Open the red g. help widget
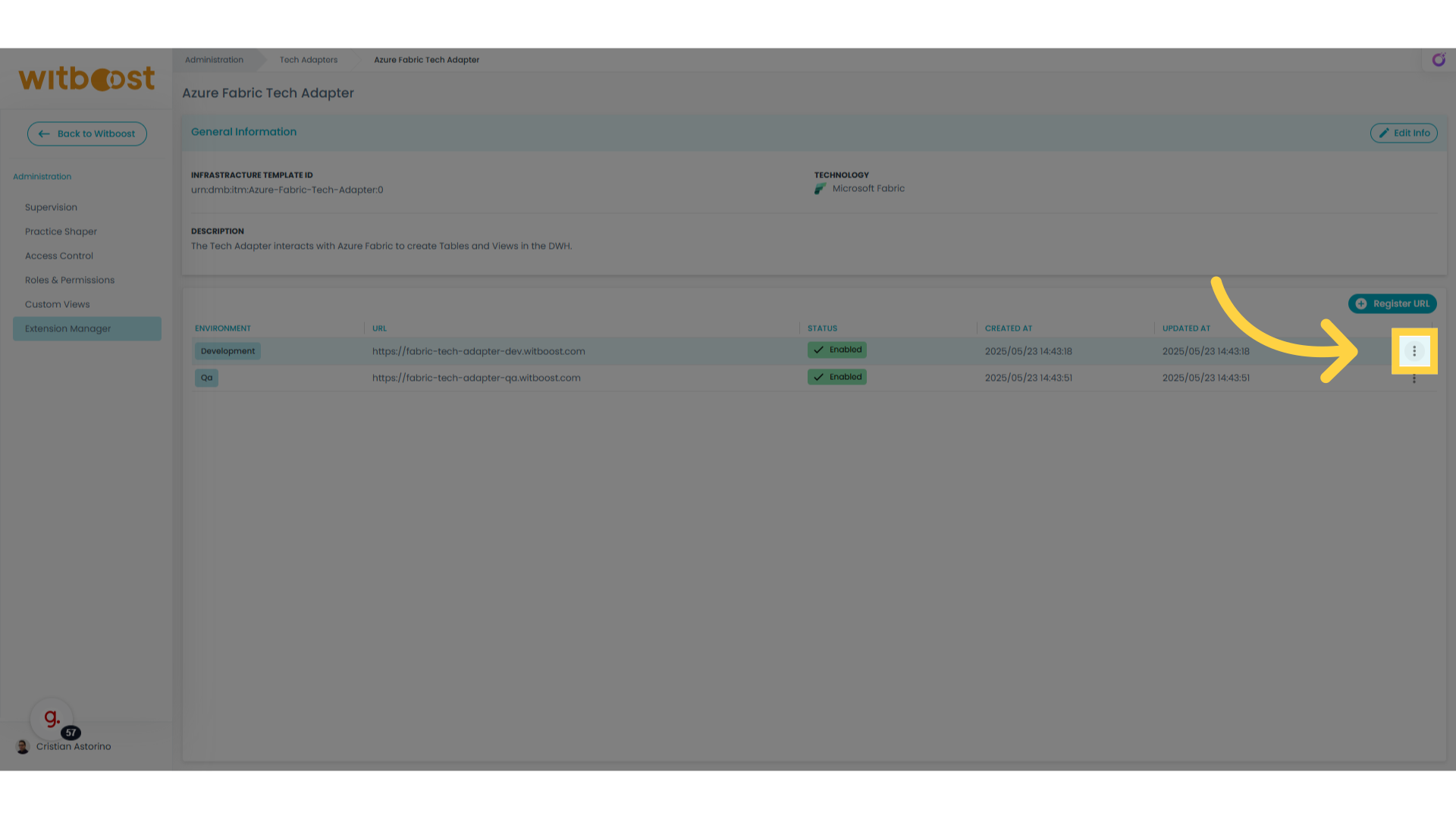The width and height of the screenshot is (1456, 819). click(52, 718)
